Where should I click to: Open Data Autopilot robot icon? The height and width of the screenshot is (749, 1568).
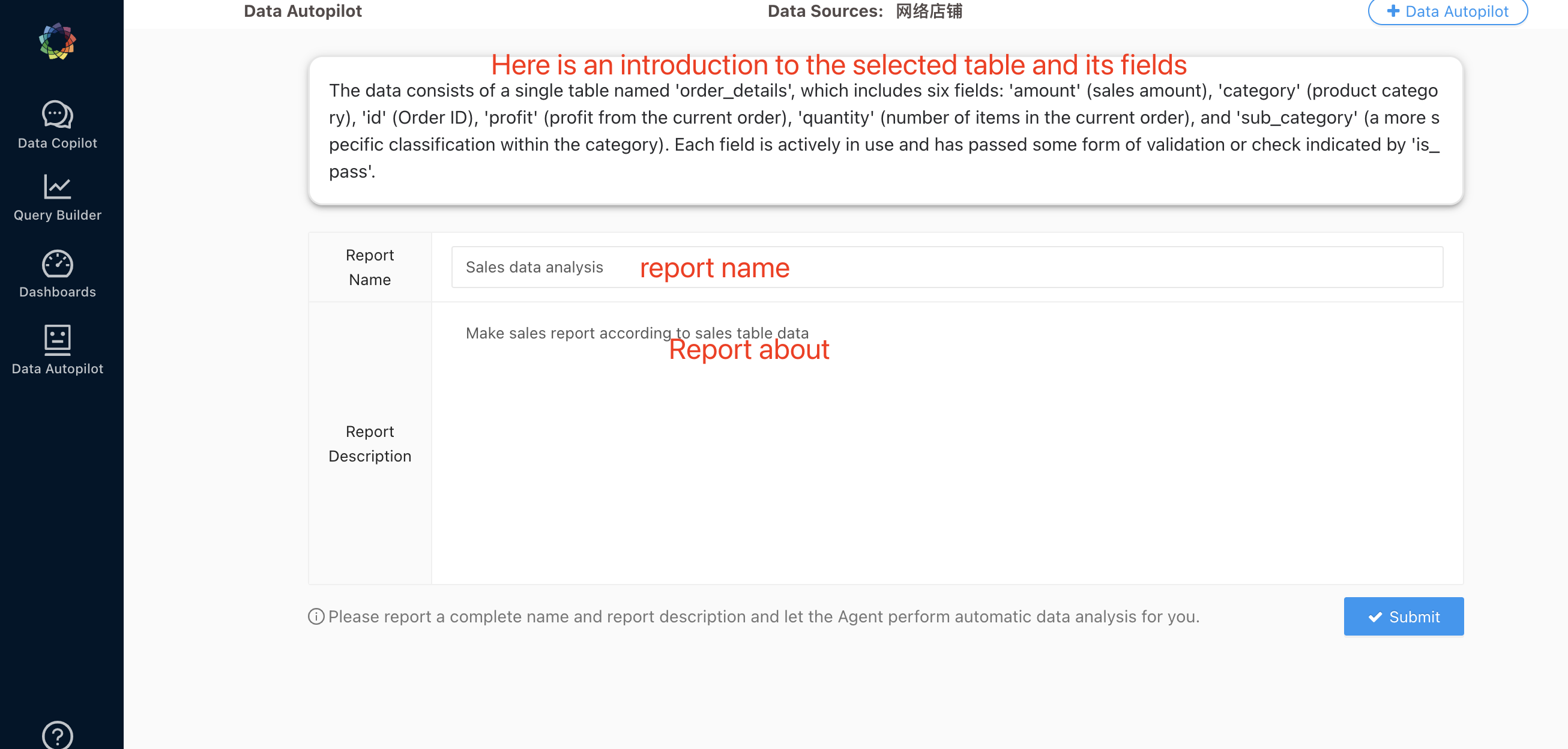[57, 340]
